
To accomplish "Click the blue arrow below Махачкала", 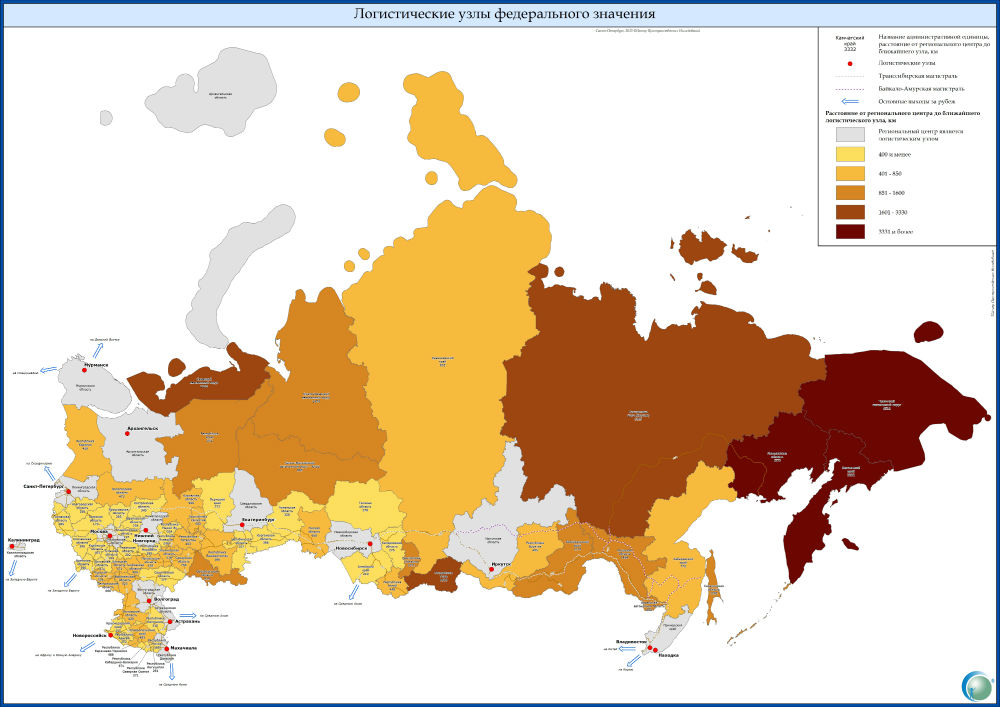I will (x=172, y=668).
